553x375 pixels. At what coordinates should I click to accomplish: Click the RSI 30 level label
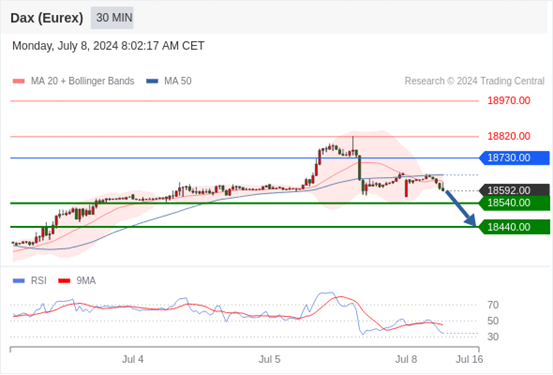(493, 337)
